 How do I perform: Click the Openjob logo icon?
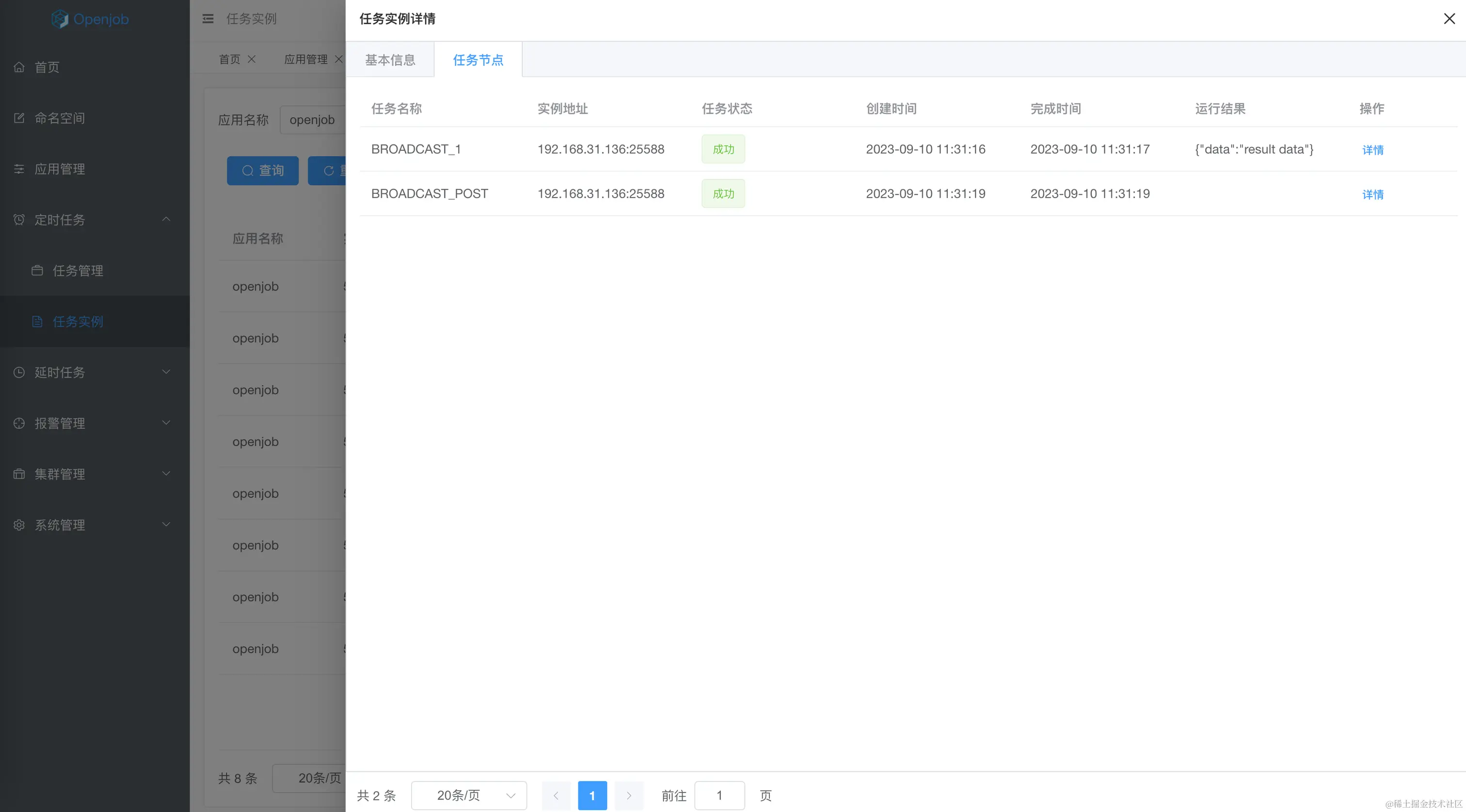pos(59,19)
